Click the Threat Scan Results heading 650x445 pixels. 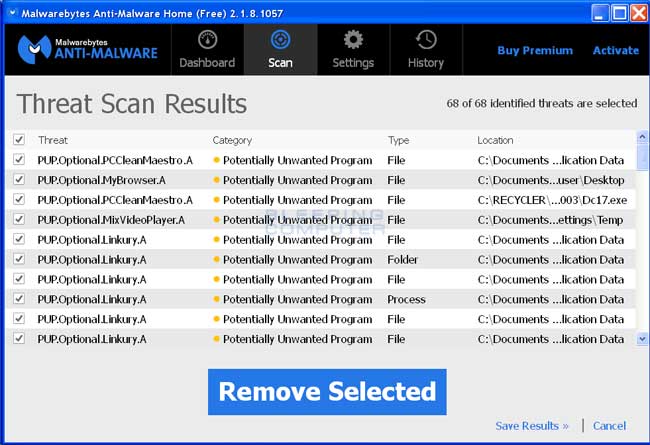tap(132, 104)
